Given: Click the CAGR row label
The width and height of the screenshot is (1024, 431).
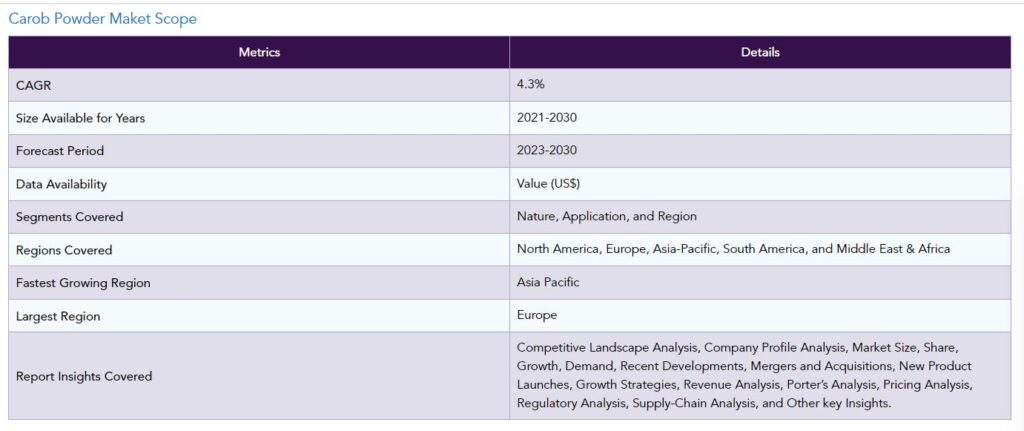Looking at the screenshot, I should tap(33, 85).
